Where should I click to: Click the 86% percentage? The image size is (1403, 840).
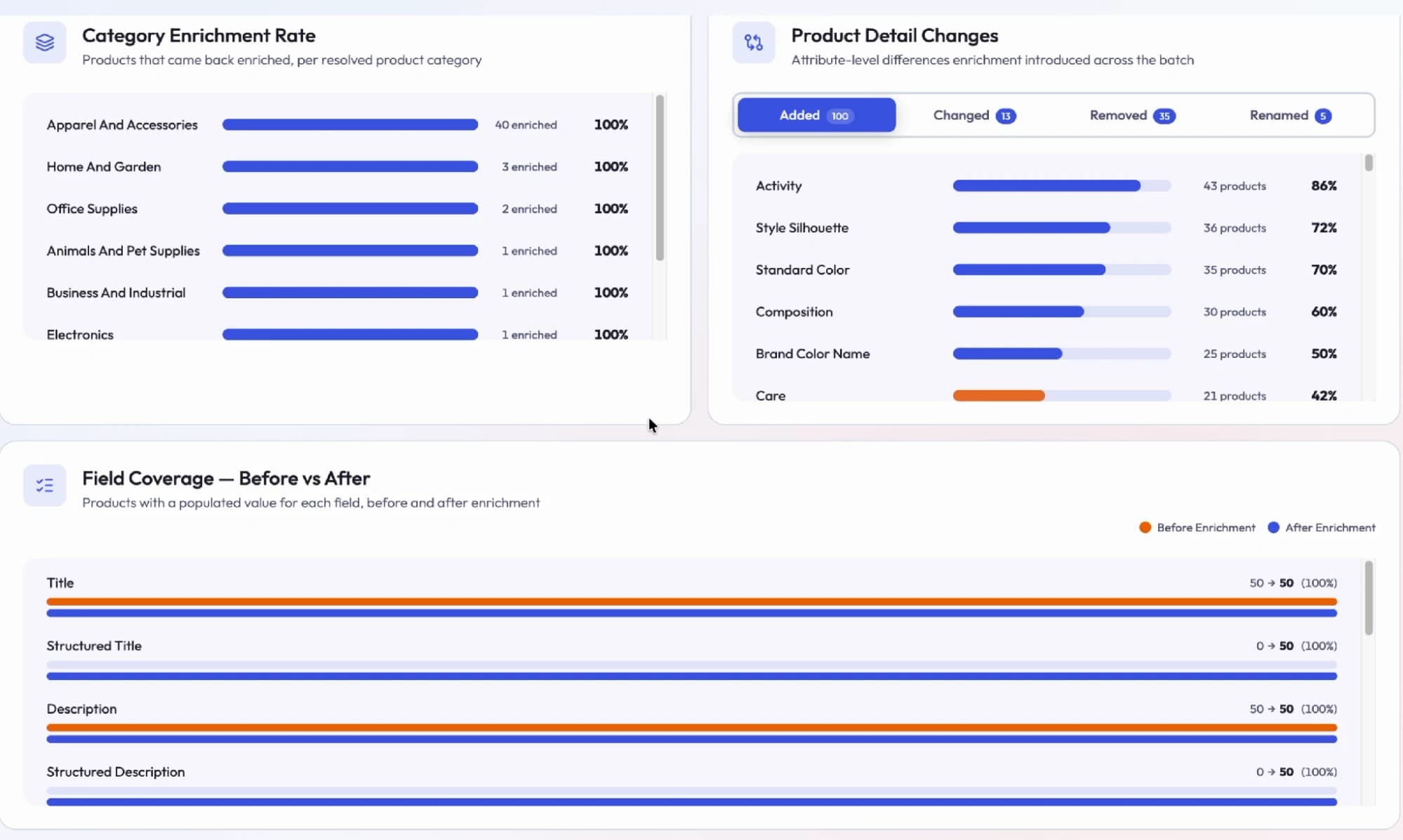click(1324, 186)
